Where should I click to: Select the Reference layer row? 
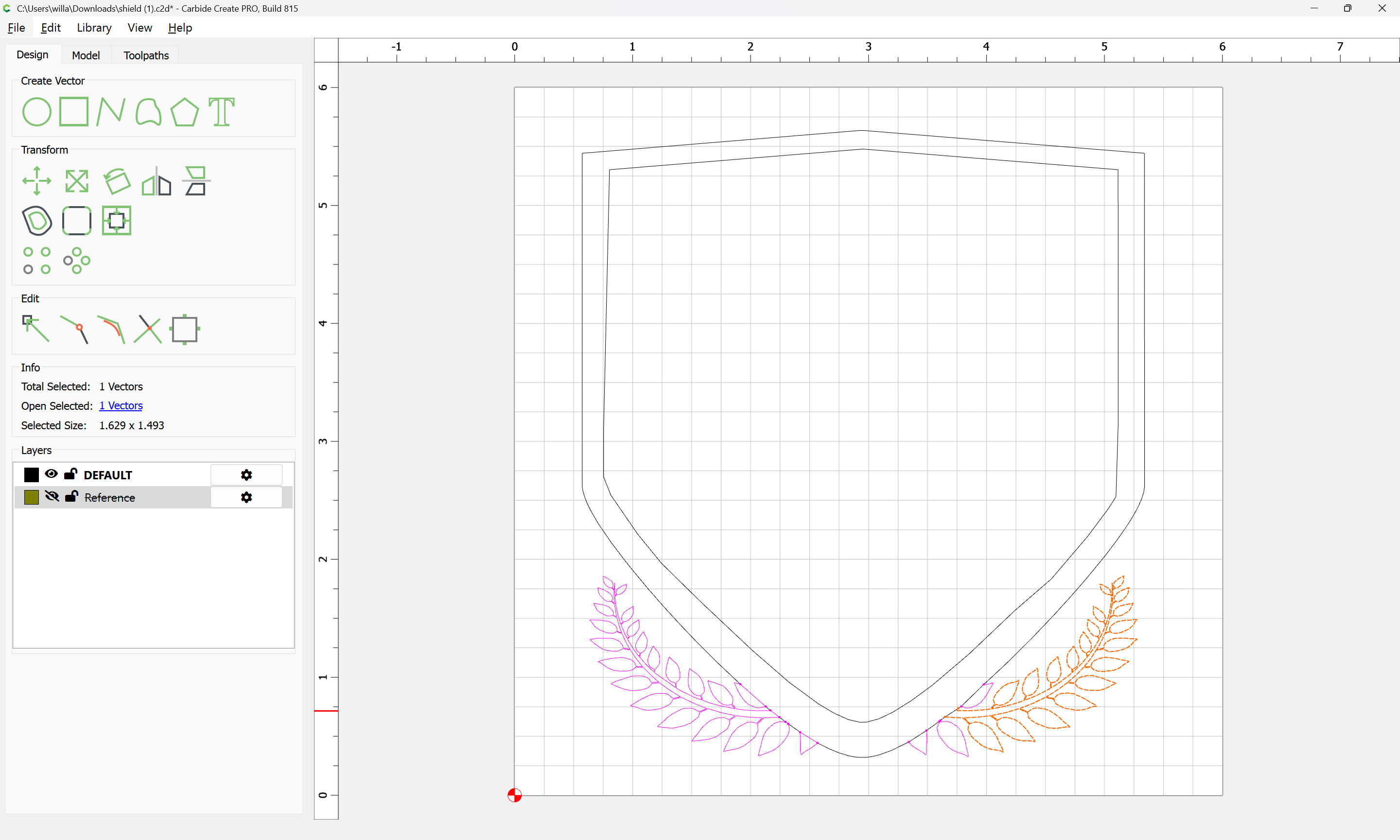coord(153,497)
